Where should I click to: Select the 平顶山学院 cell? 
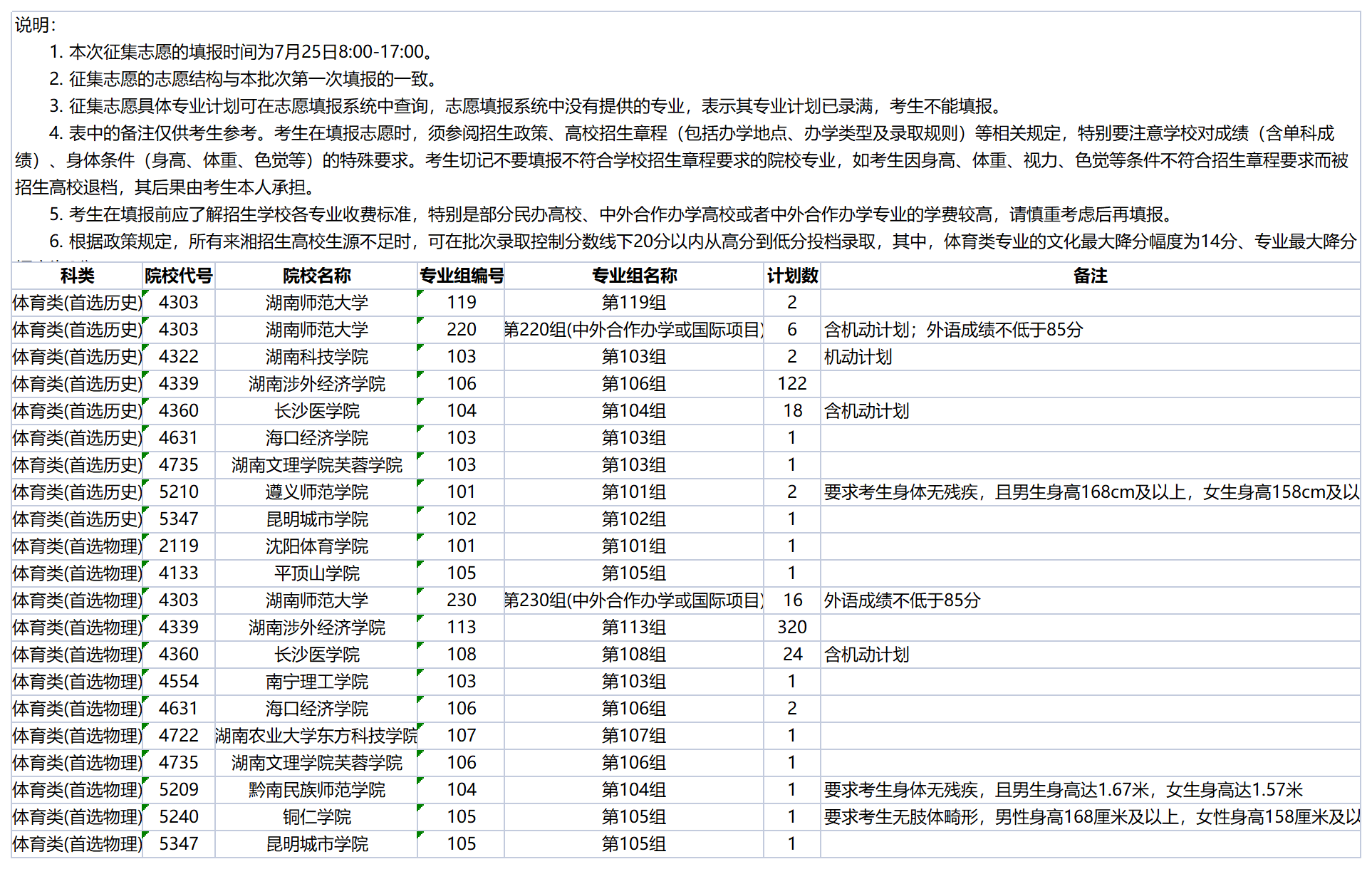pos(316,573)
